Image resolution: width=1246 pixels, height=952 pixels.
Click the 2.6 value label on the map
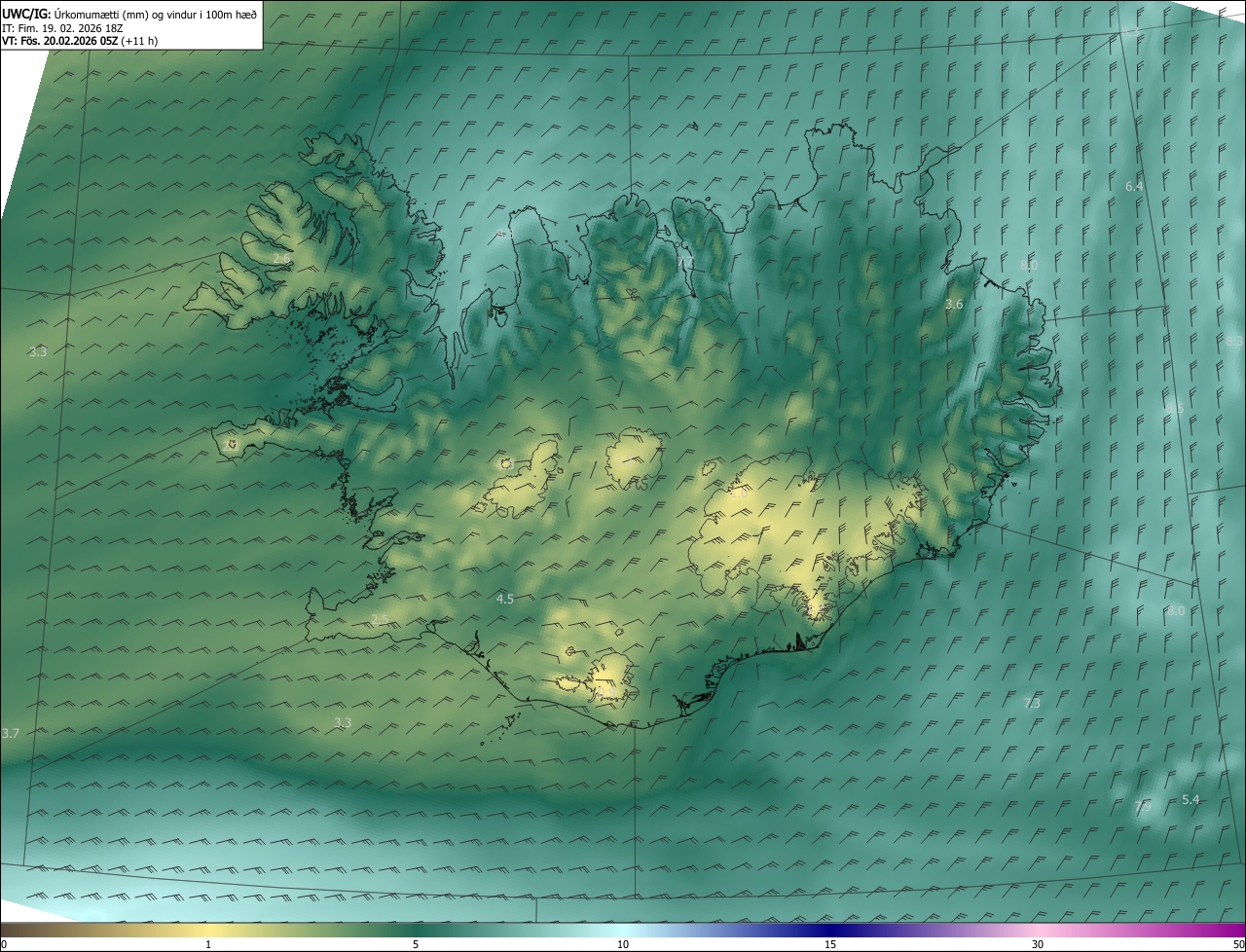click(281, 259)
